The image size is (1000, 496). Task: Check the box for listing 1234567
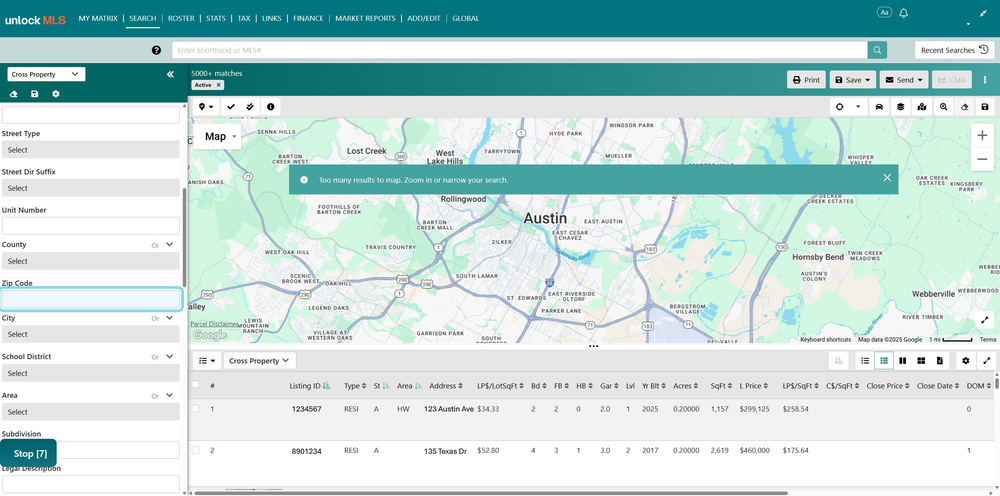tap(196, 409)
